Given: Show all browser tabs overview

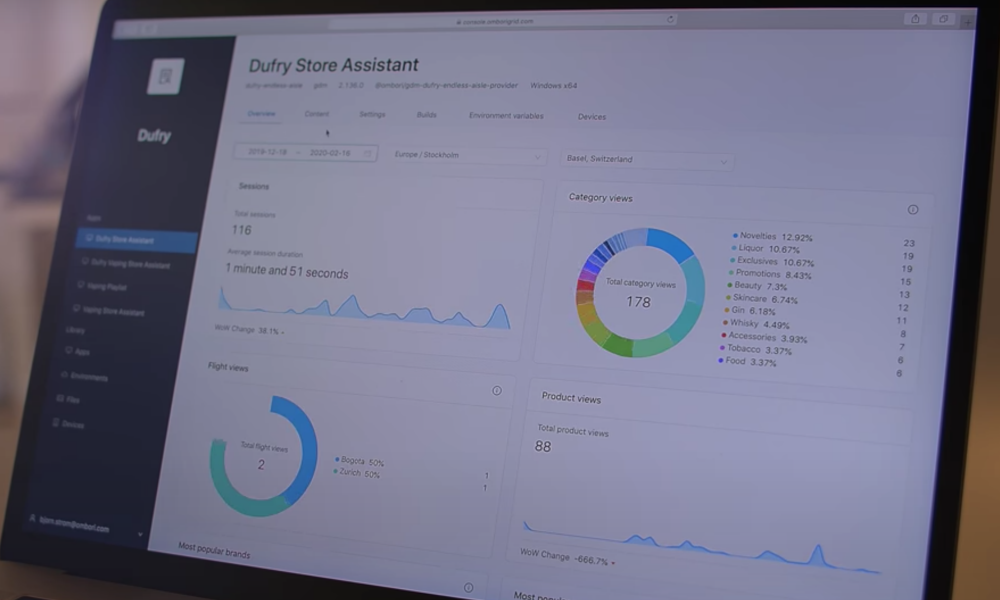Looking at the screenshot, I should tap(943, 19).
